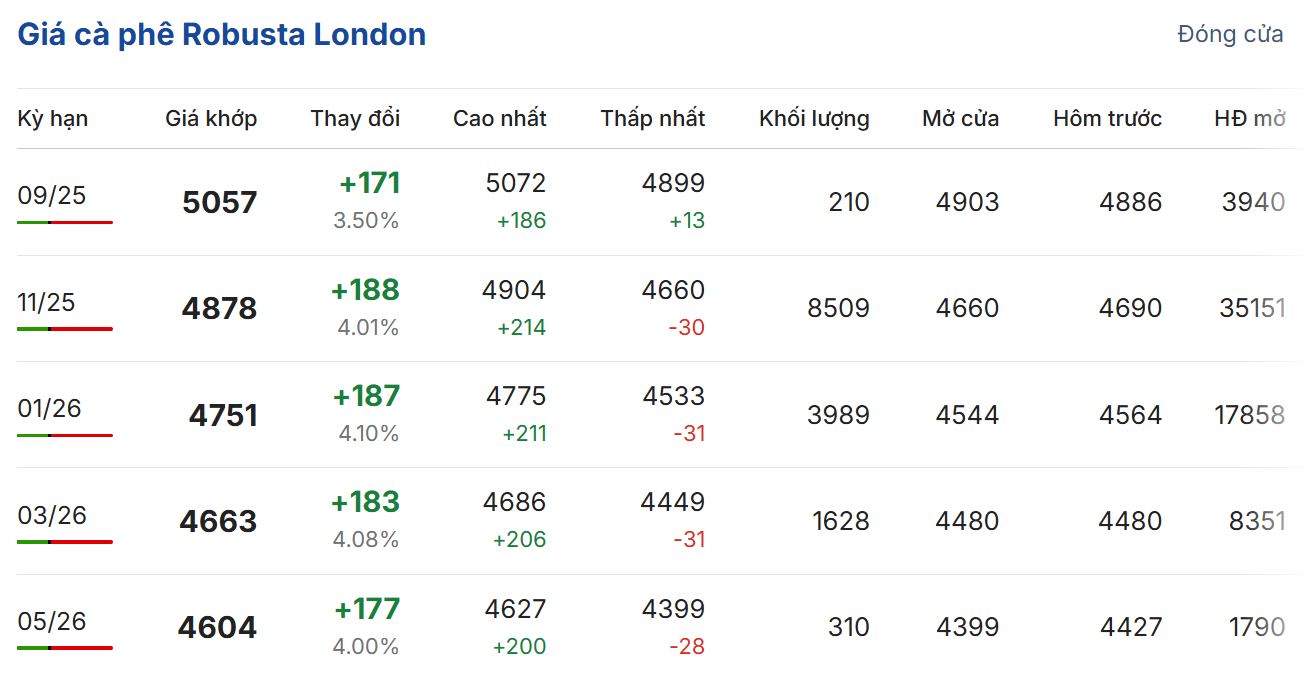Click the 8509 volume value
The image size is (1310, 680).
tap(838, 309)
